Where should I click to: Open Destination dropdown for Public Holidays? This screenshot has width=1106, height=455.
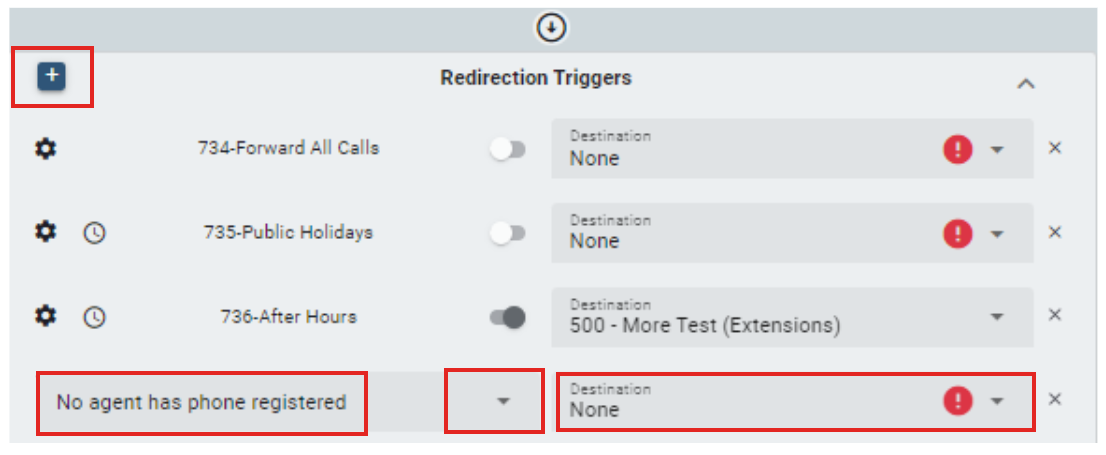(997, 233)
